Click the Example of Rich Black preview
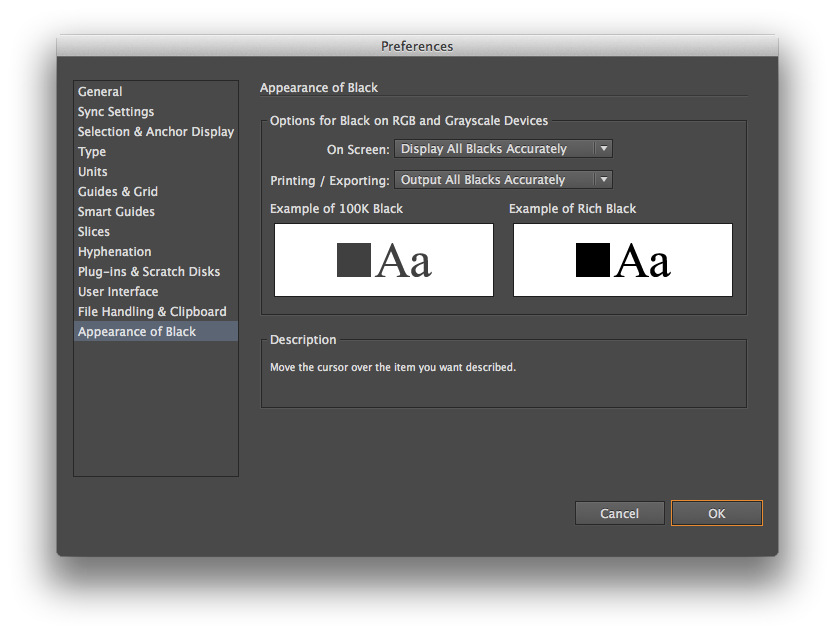 click(622, 260)
